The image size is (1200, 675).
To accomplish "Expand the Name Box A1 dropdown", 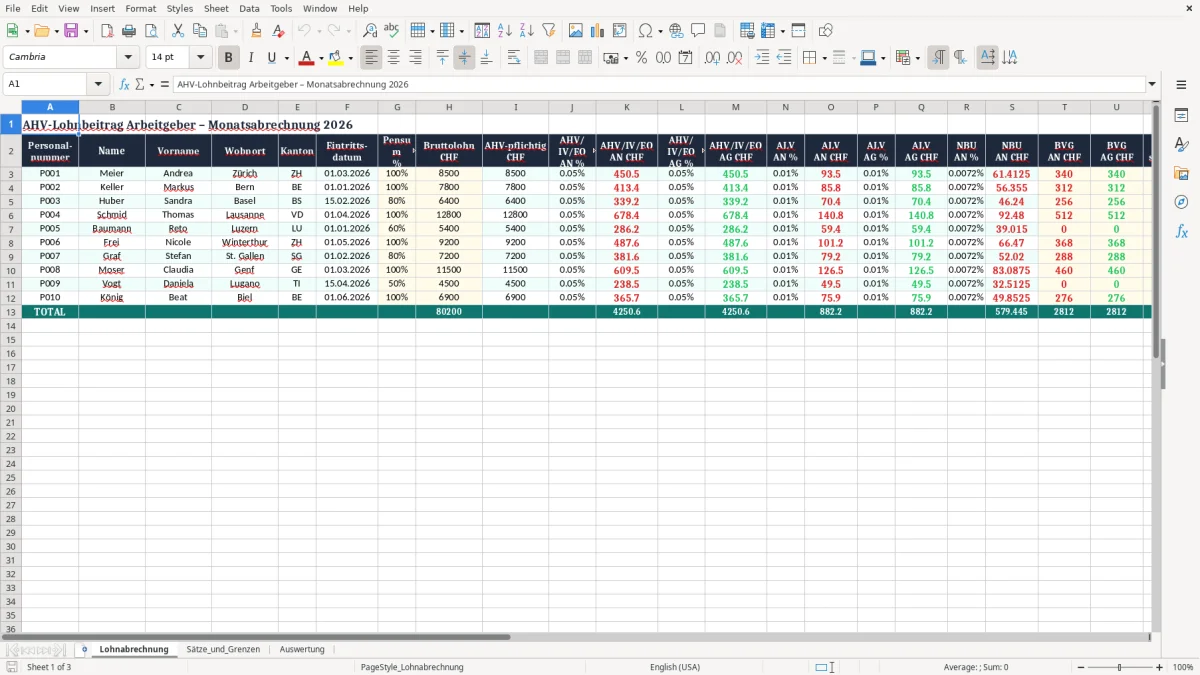I will coord(98,84).
